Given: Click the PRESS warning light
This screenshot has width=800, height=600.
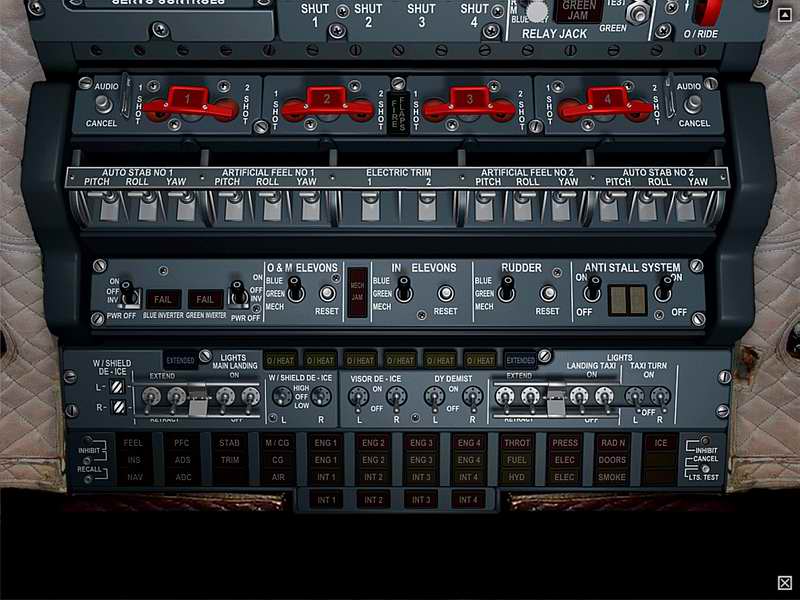Looking at the screenshot, I should (564, 443).
